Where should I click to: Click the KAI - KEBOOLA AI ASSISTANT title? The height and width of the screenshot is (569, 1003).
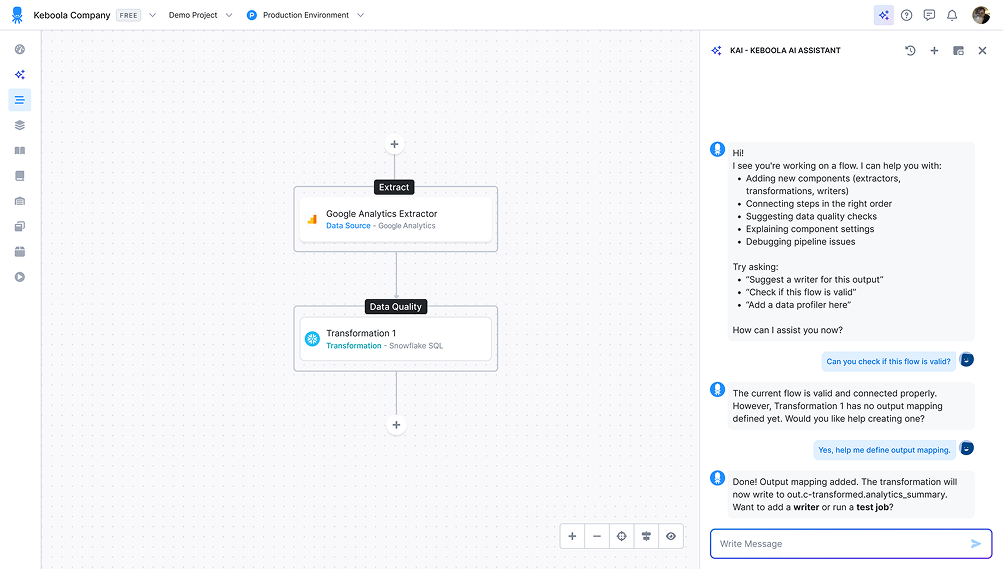785,51
